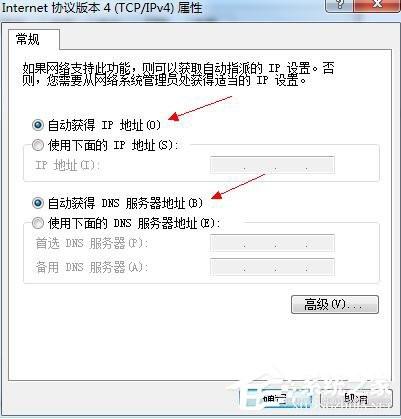Click the 首选 DNS 服务器(P) label
The image size is (401, 419).
point(92,243)
